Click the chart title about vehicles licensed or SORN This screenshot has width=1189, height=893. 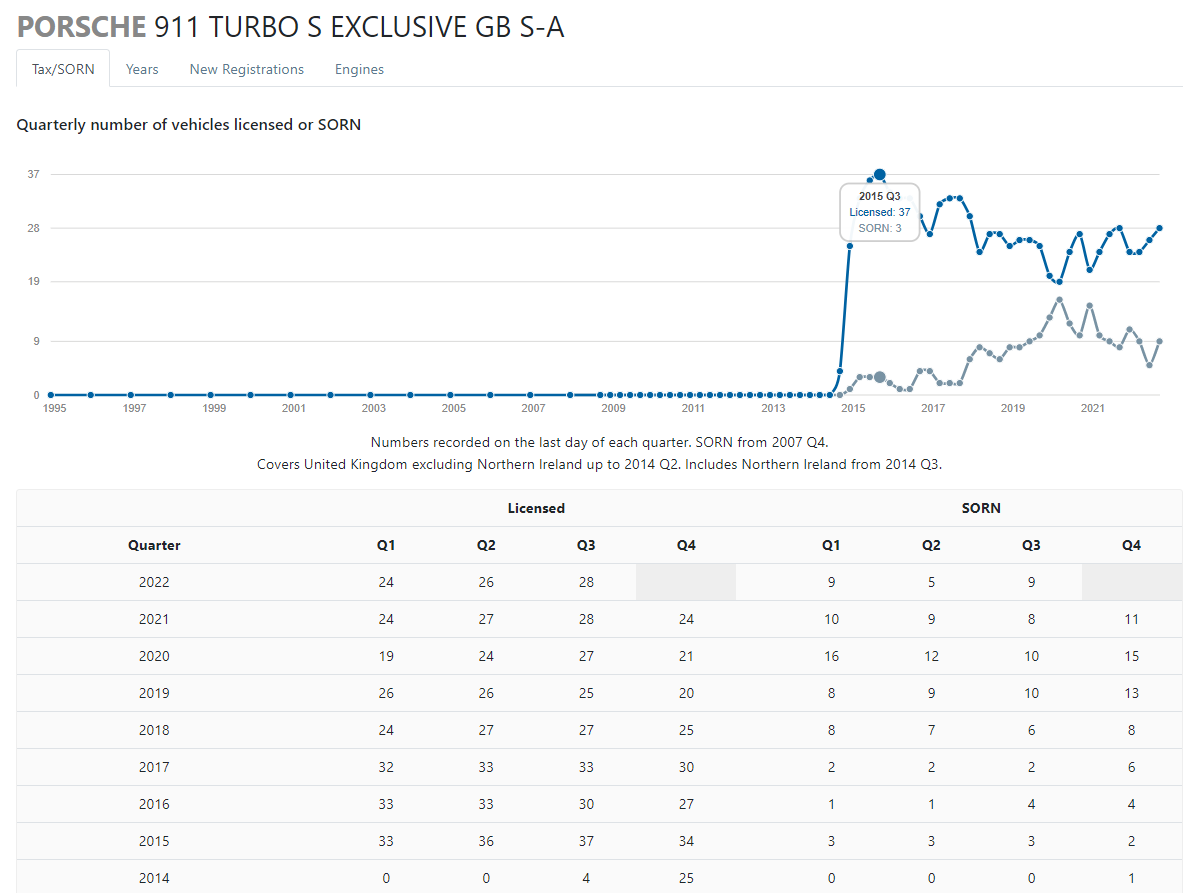pyautogui.click(x=189, y=124)
